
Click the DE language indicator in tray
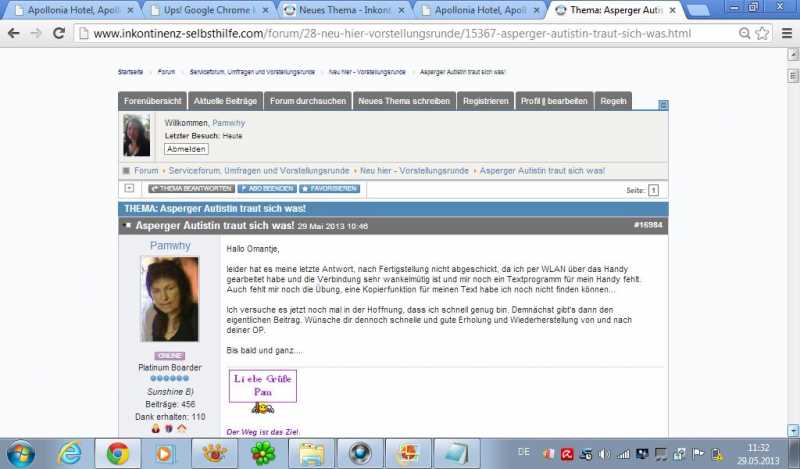tap(524, 452)
